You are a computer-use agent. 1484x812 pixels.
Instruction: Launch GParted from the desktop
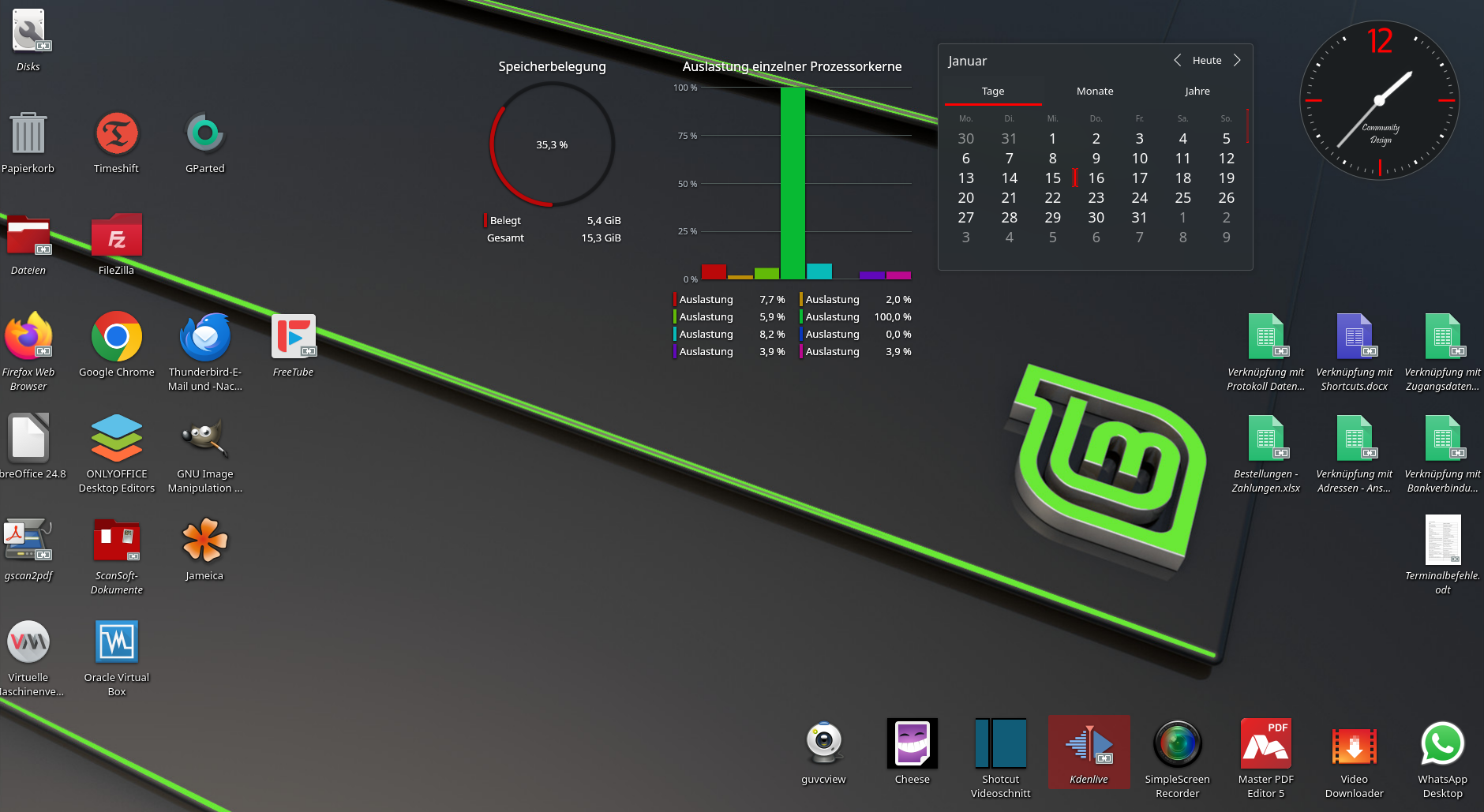click(204, 134)
